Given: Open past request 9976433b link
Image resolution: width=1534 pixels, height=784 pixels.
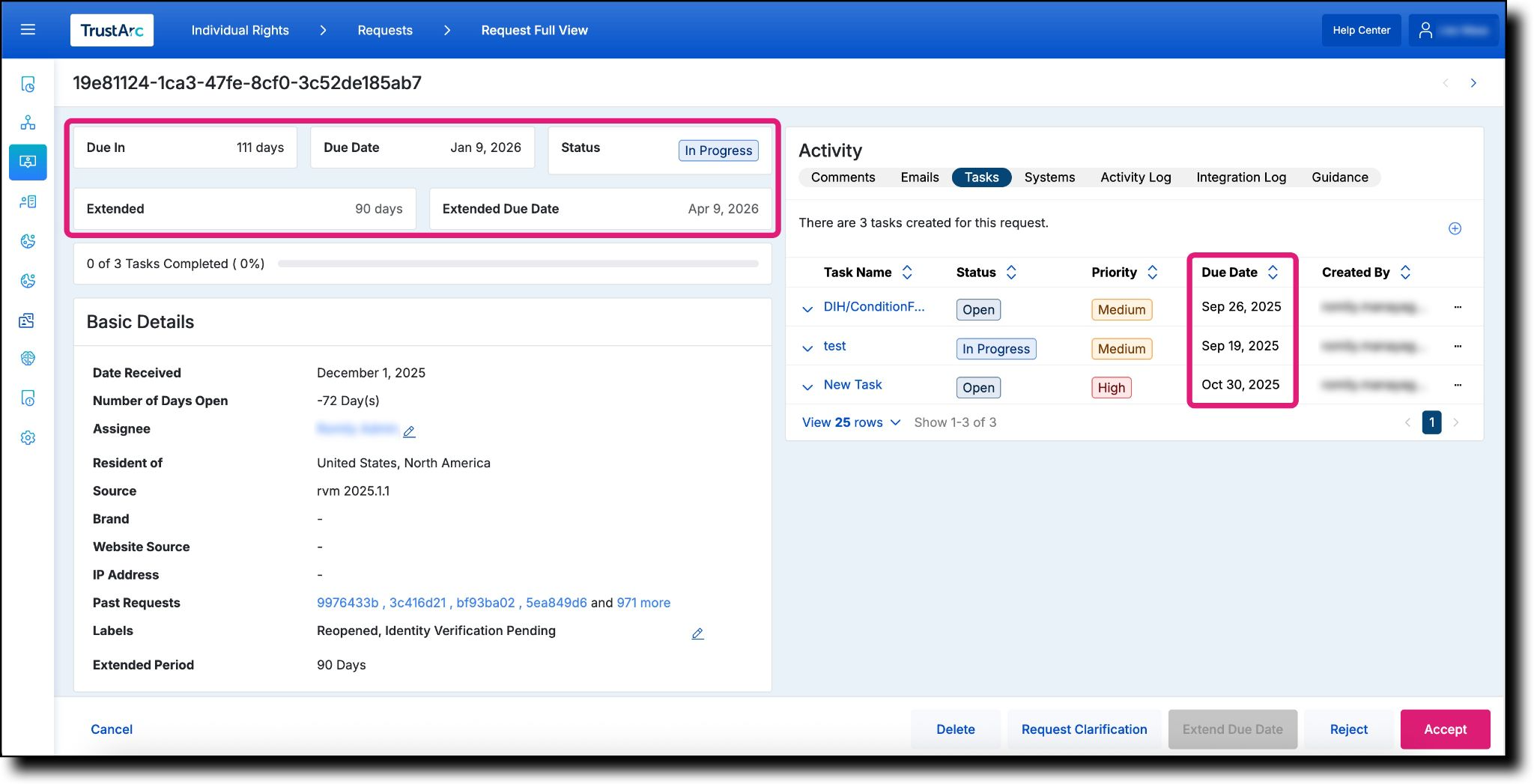Looking at the screenshot, I should coord(348,603).
